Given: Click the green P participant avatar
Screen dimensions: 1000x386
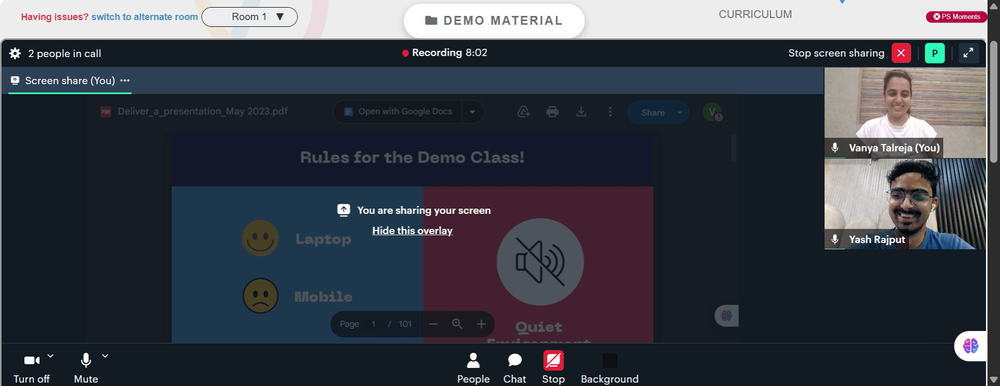Looking at the screenshot, I should (934, 53).
